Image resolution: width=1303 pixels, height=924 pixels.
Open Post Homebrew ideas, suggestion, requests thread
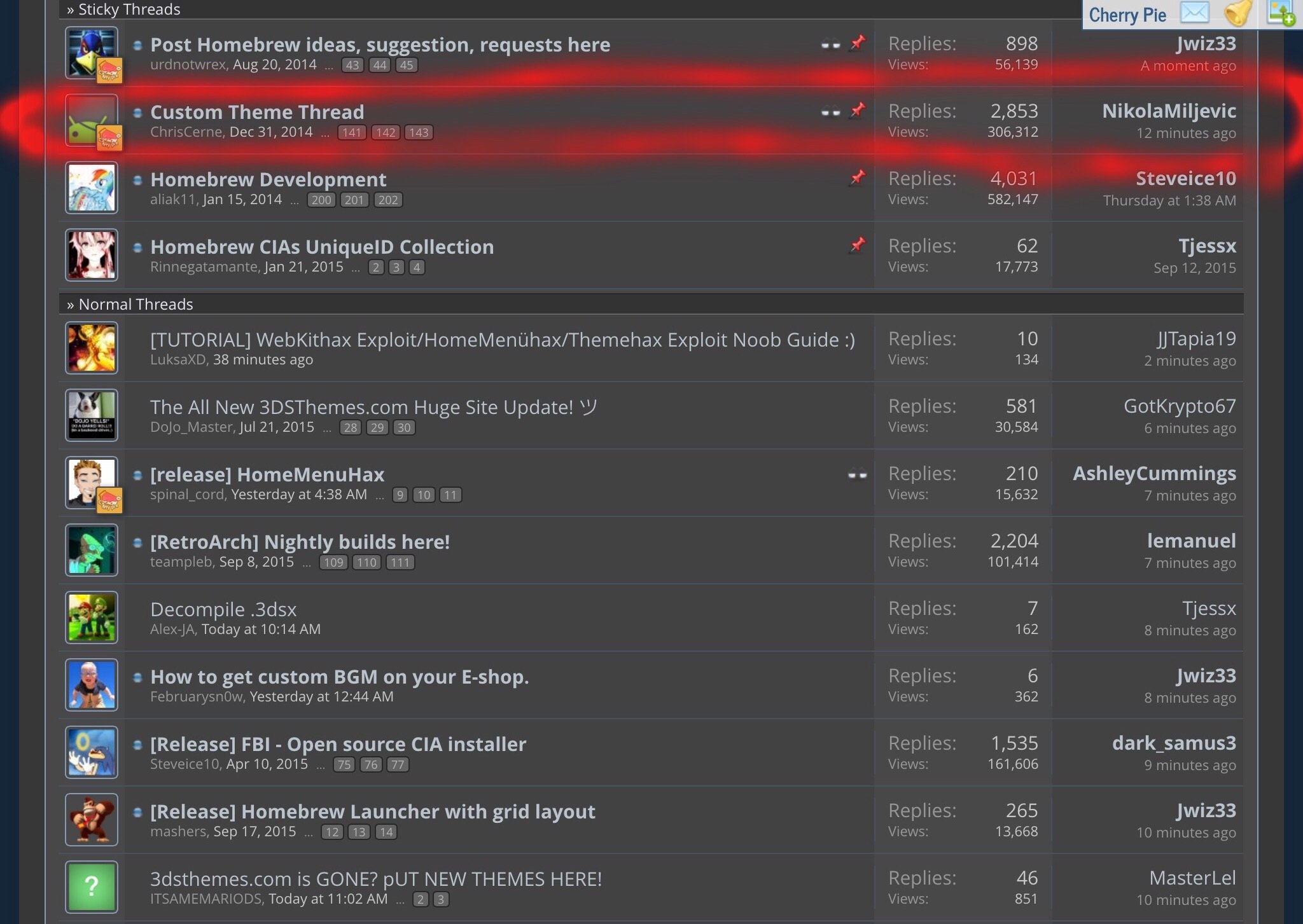[x=380, y=45]
